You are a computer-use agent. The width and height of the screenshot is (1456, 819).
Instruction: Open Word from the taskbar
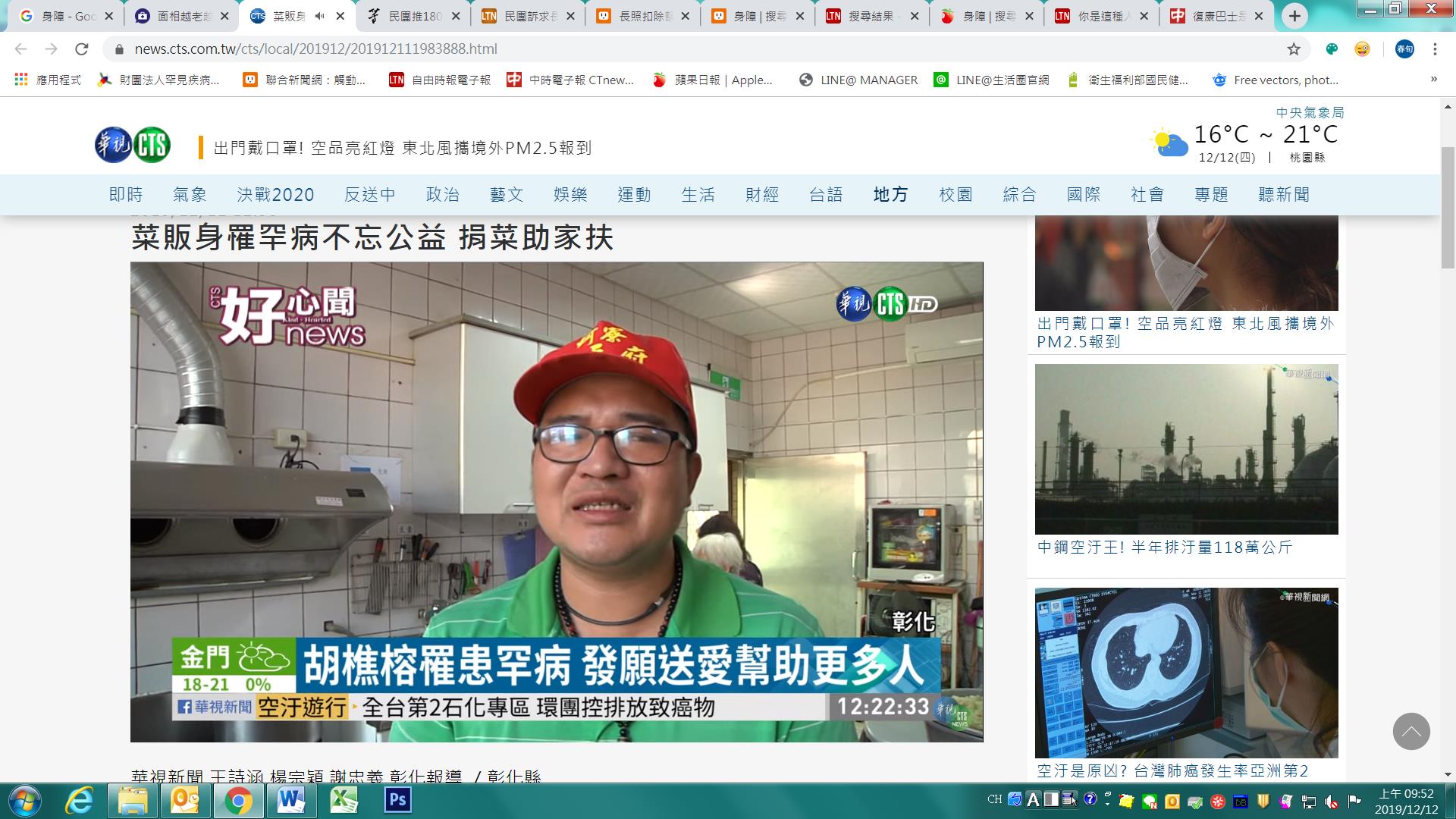[x=291, y=801]
